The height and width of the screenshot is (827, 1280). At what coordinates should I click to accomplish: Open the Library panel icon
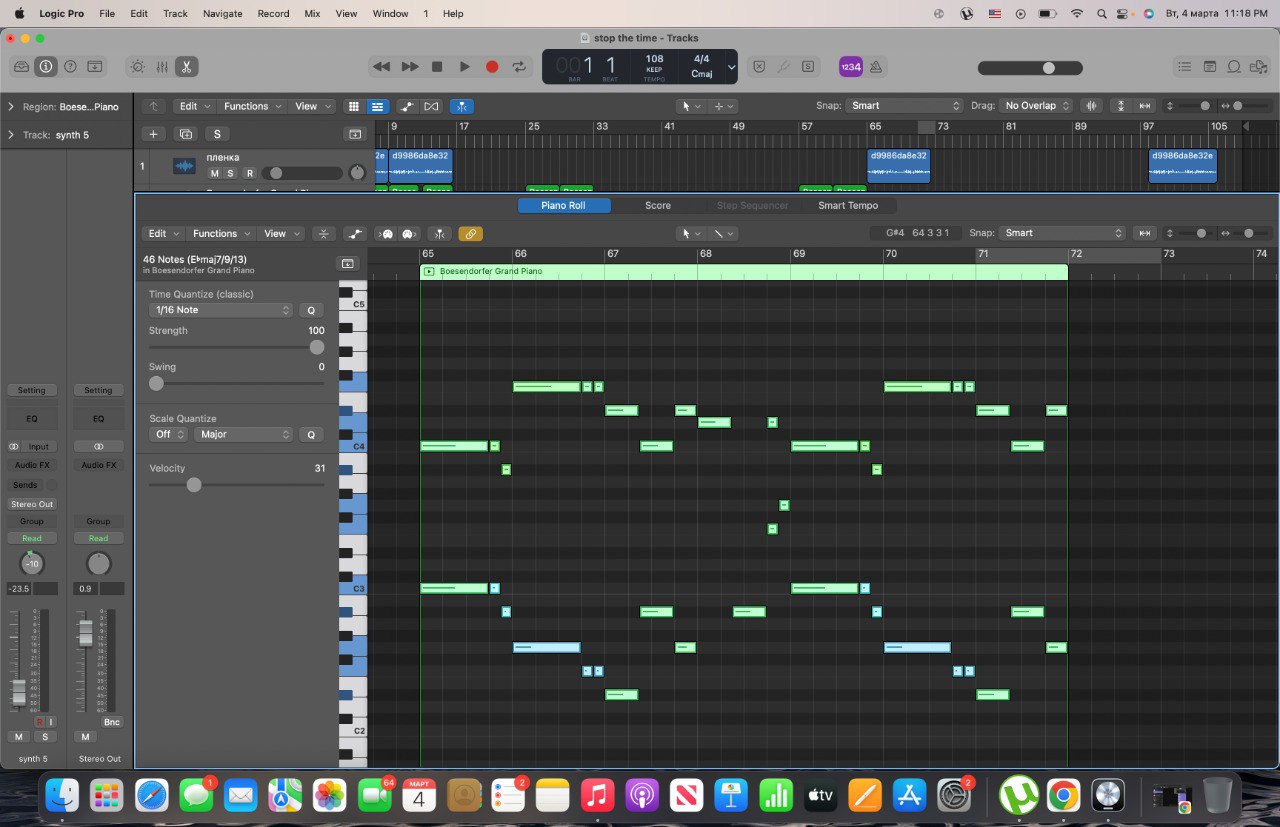(21, 67)
